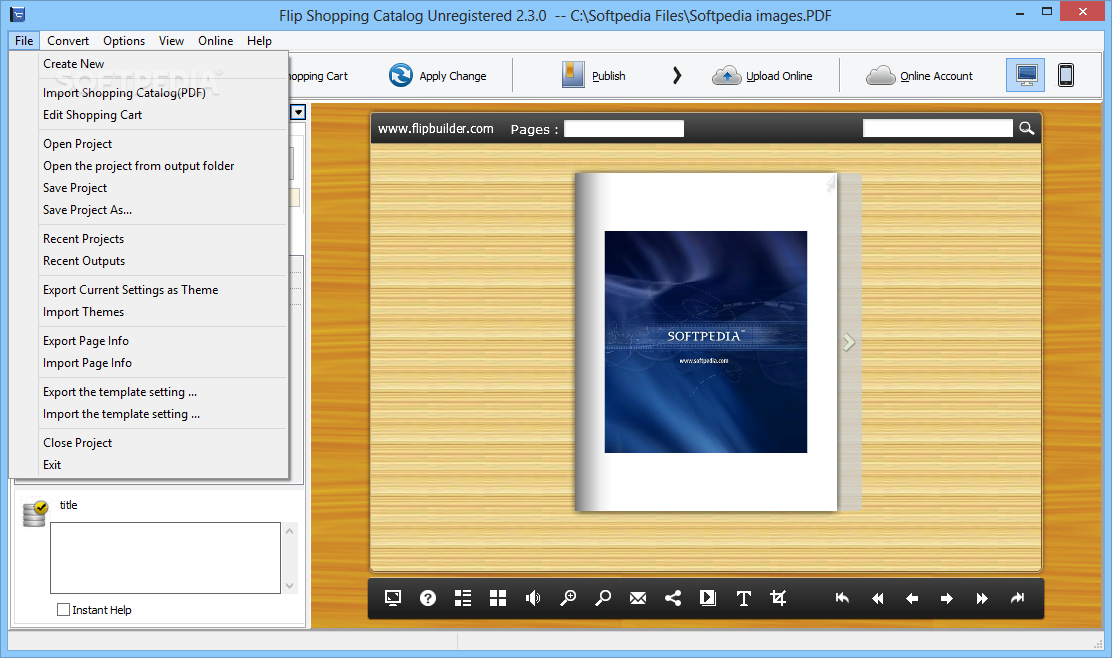Start auto flip play icon
The image size is (1112, 658).
pyautogui.click(x=708, y=598)
